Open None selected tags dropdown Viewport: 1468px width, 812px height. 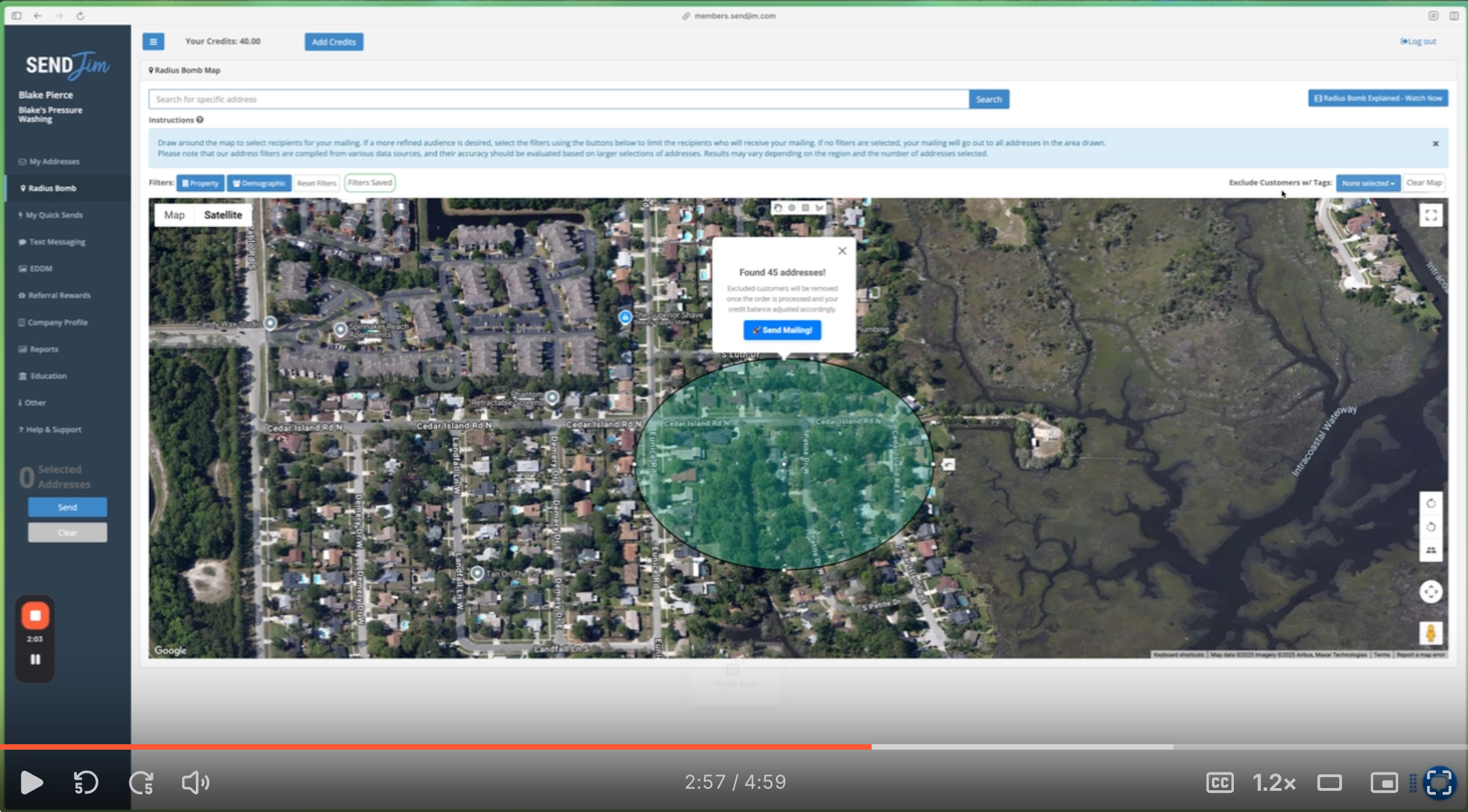[1367, 183]
